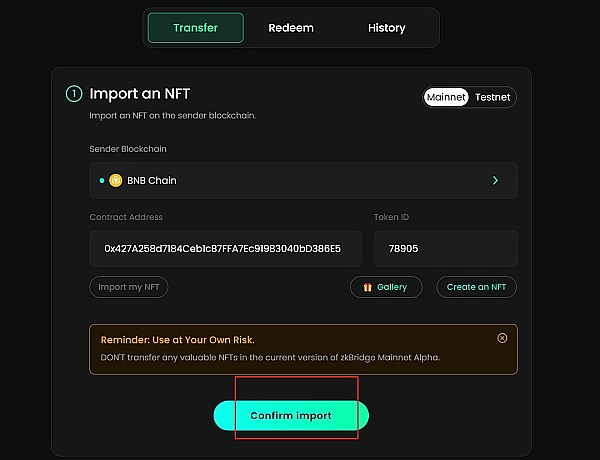600x460 pixels.
Task: Click the green status dot beside BNB Chain
Action: tap(102, 181)
